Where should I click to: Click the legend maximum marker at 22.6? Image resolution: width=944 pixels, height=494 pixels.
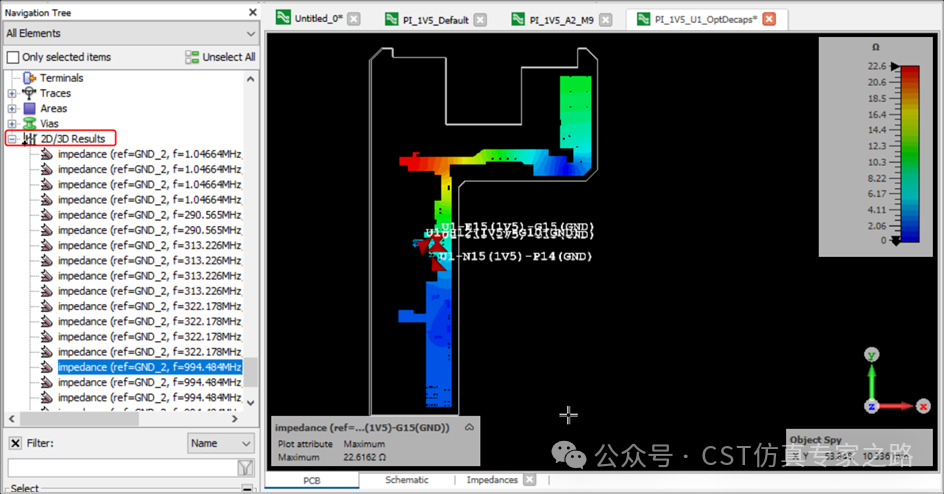[x=895, y=66]
